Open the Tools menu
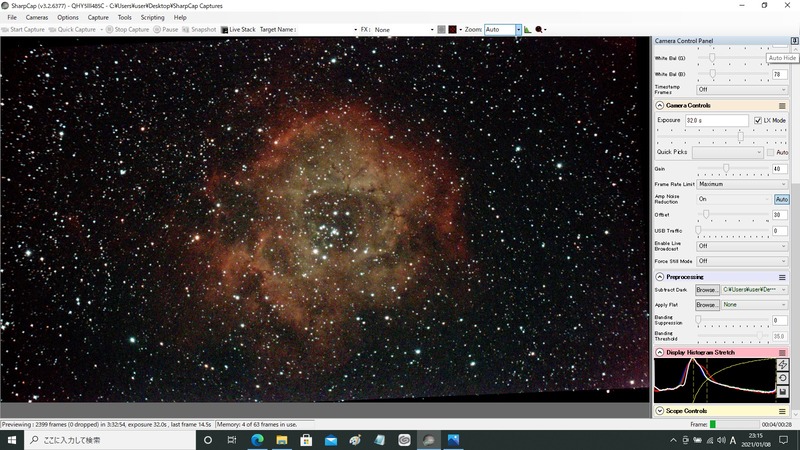 [x=124, y=17]
